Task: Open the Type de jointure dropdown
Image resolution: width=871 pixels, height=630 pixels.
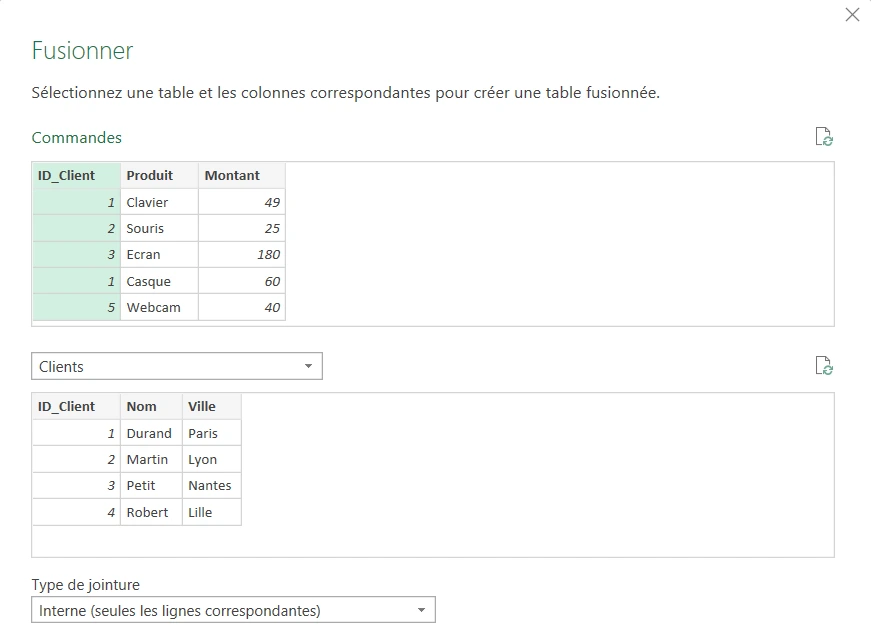Action: [233, 610]
